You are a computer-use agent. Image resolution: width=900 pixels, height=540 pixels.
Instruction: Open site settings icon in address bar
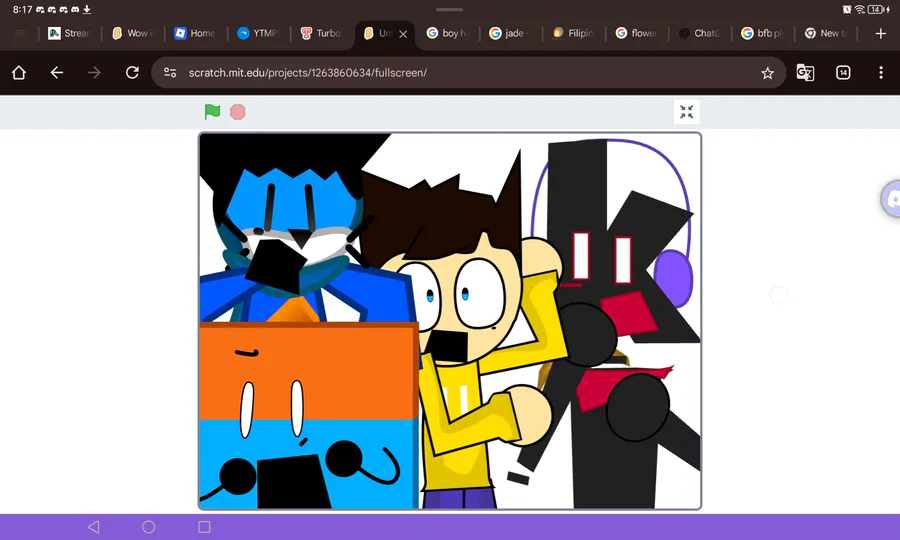[170, 73]
